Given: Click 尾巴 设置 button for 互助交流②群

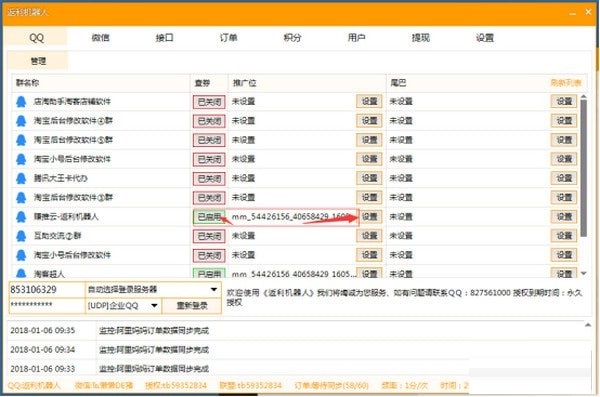Looking at the screenshot, I should [x=564, y=235].
